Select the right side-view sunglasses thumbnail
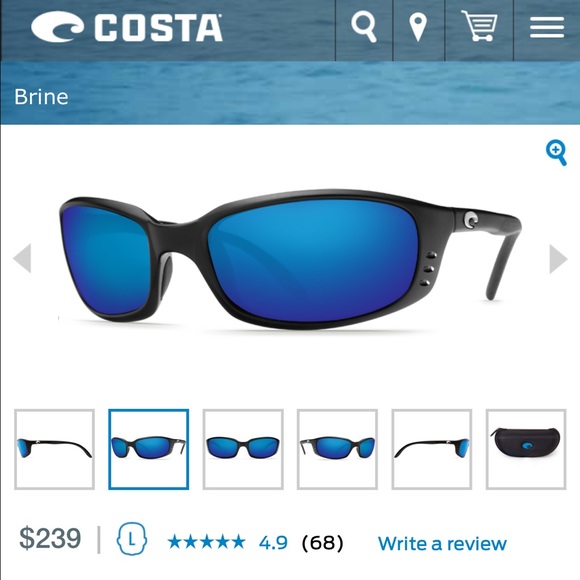This screenshot has height=580, width=580. point(432,449)
